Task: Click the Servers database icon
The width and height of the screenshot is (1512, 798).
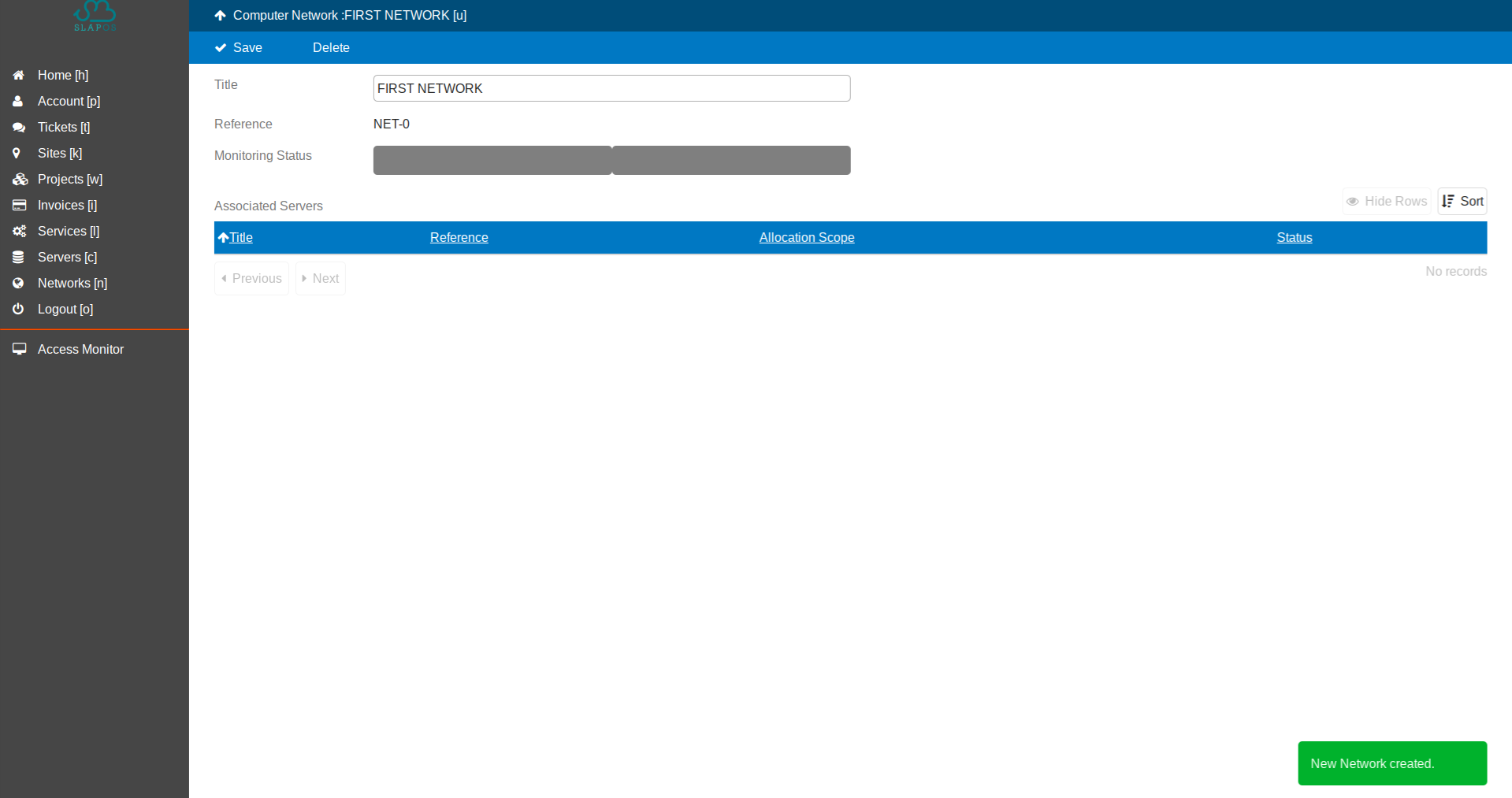Action: coord(18,258)
